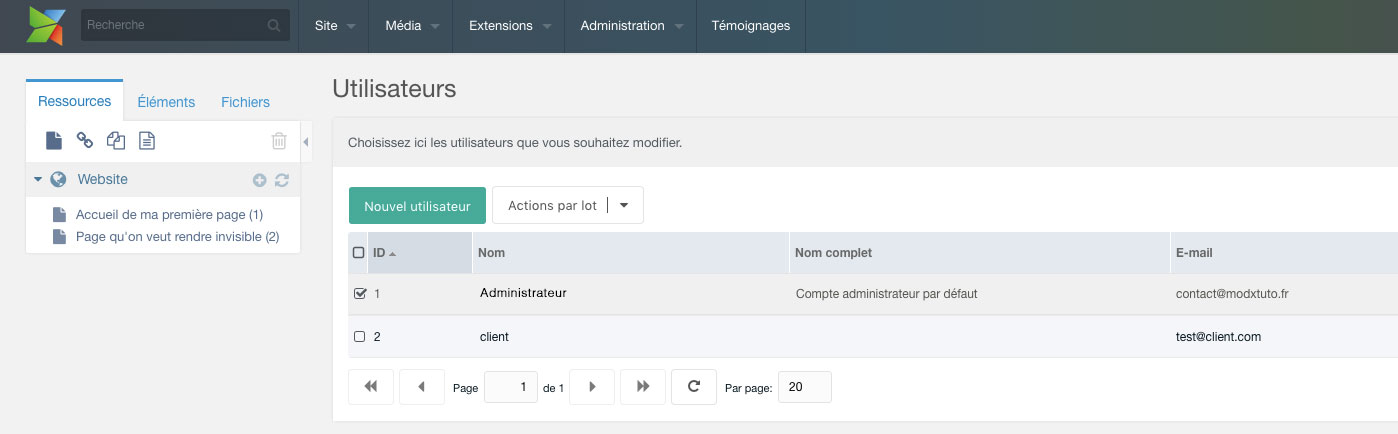
Task: Toggle the select-all checkbox in header
Action: [359, 253]
